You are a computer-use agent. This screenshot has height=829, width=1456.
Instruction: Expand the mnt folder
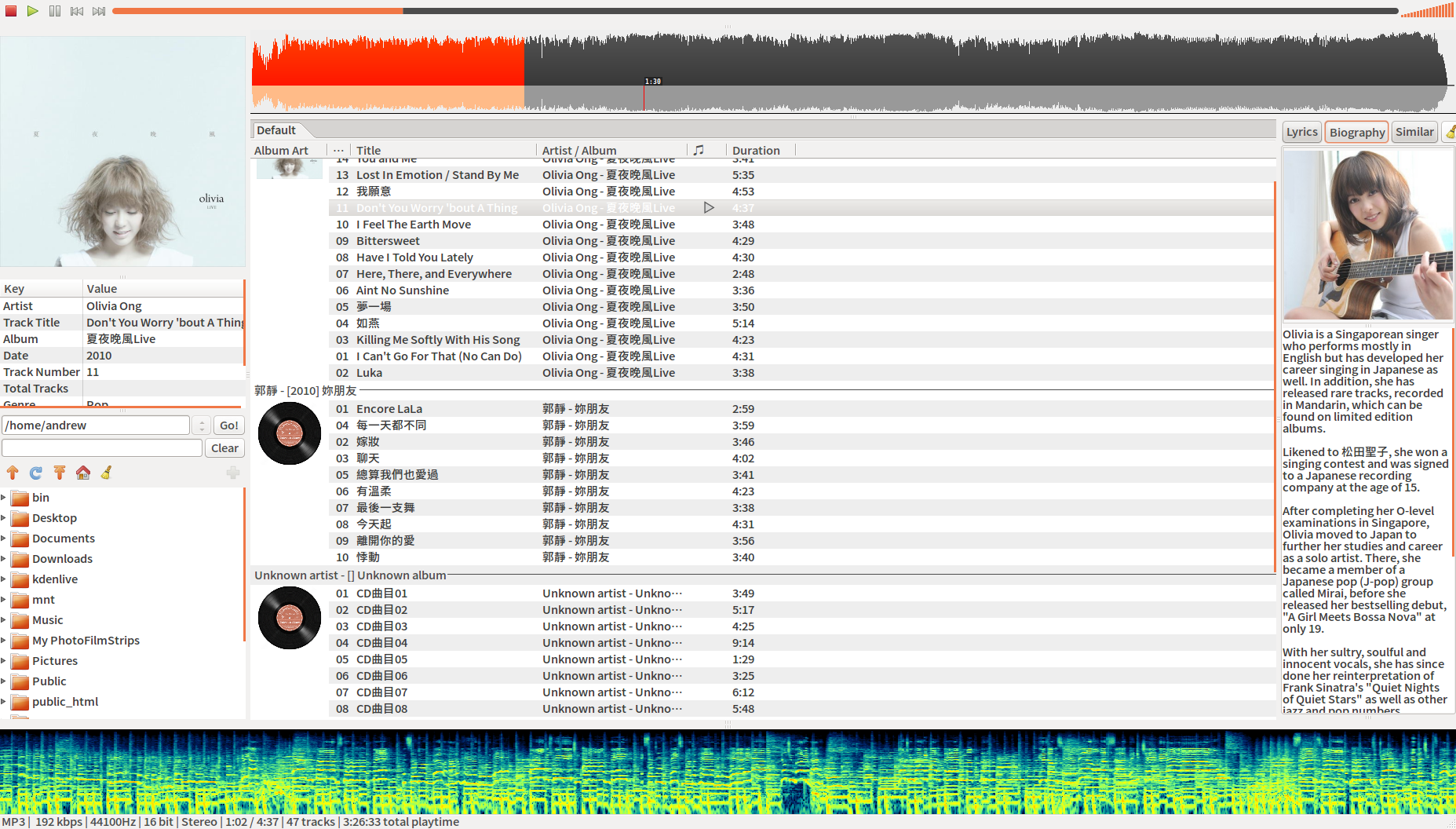click(x=3, y=600)
